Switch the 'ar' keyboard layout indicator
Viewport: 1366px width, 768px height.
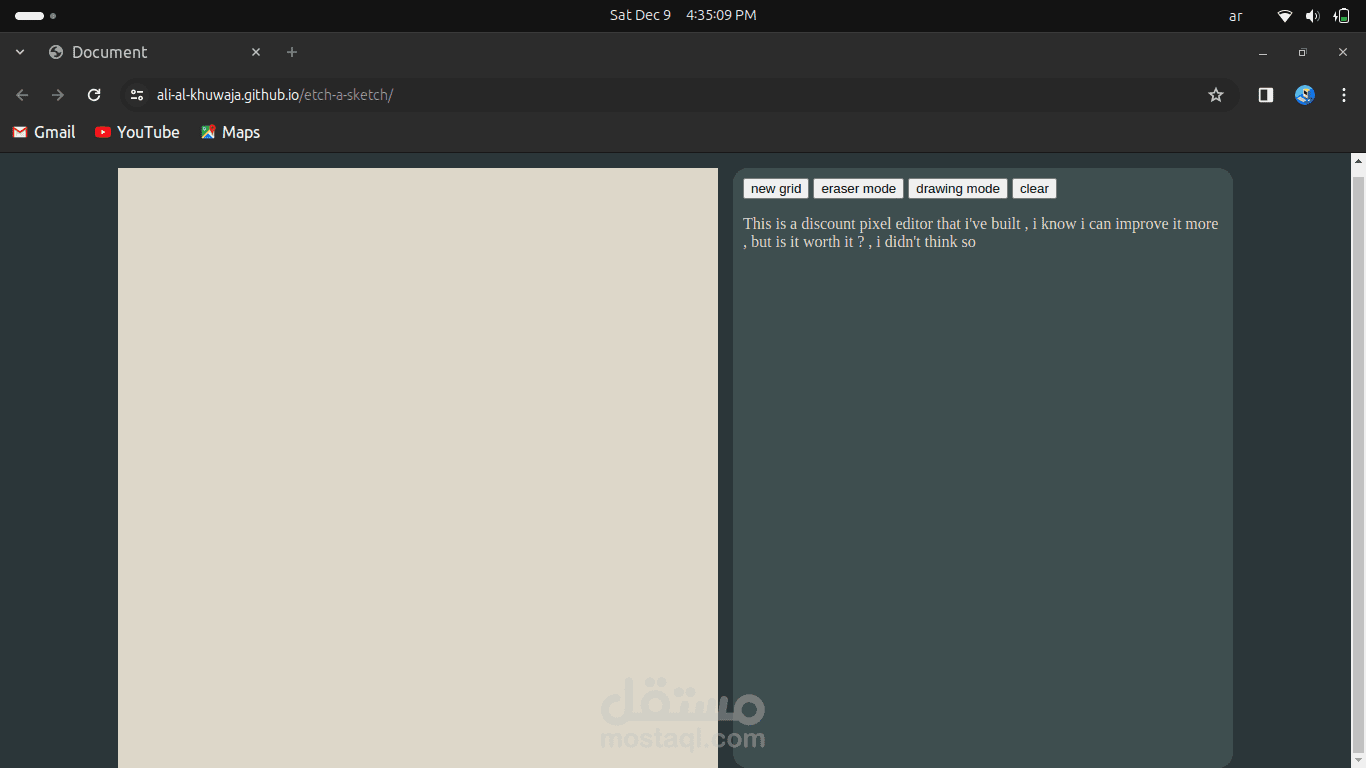(1236, 16)
